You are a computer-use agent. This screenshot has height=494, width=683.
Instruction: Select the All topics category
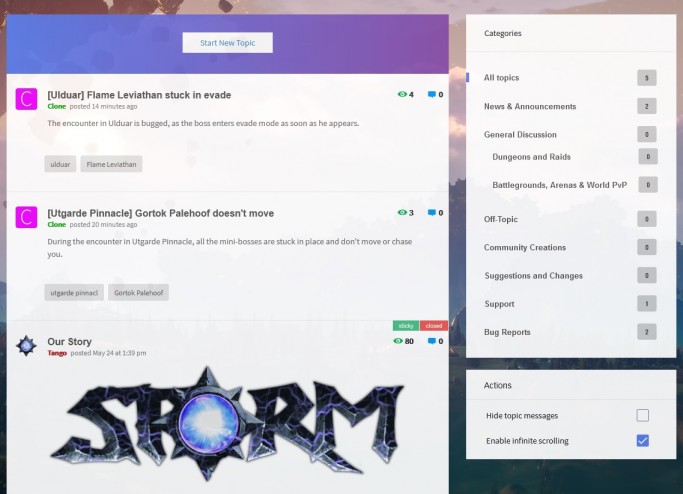pyautogui.click(x=501, y=78)
